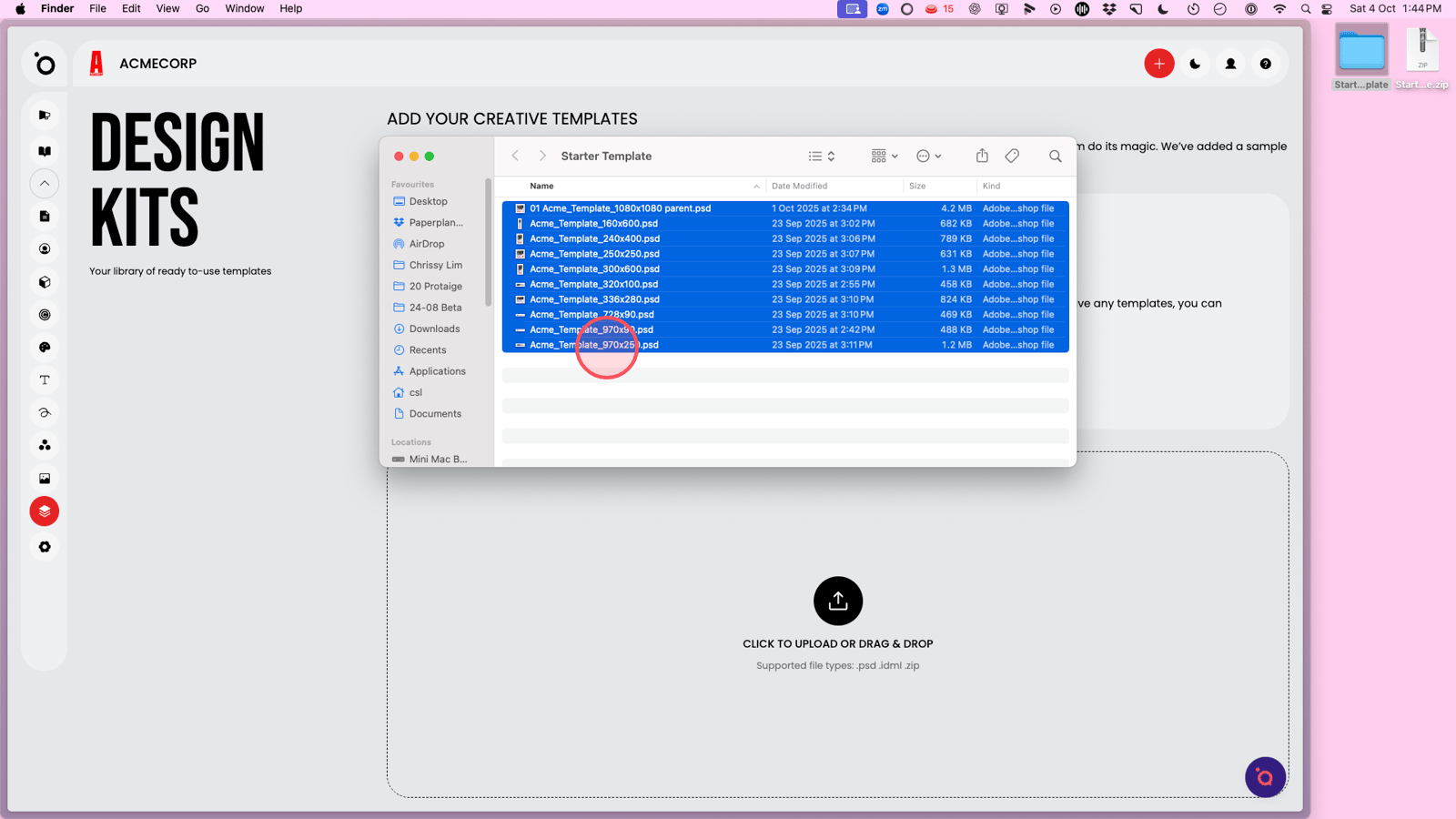
Task: Open the color palette icon in sidebar
Action: point(45,348)
